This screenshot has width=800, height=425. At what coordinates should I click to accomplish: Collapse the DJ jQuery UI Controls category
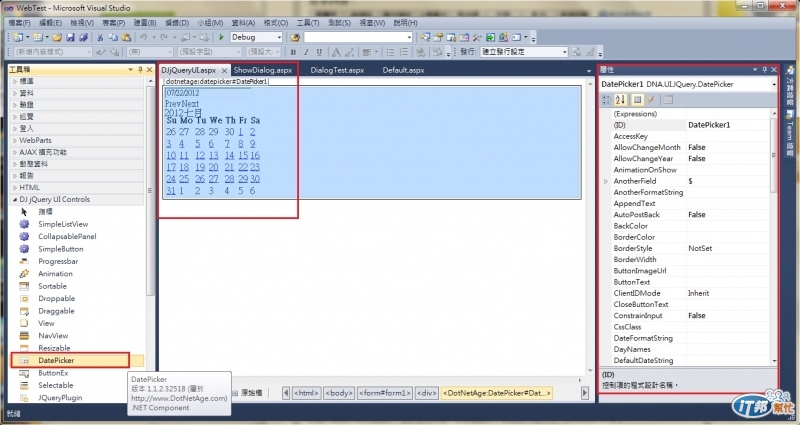(x=14, y=199)
